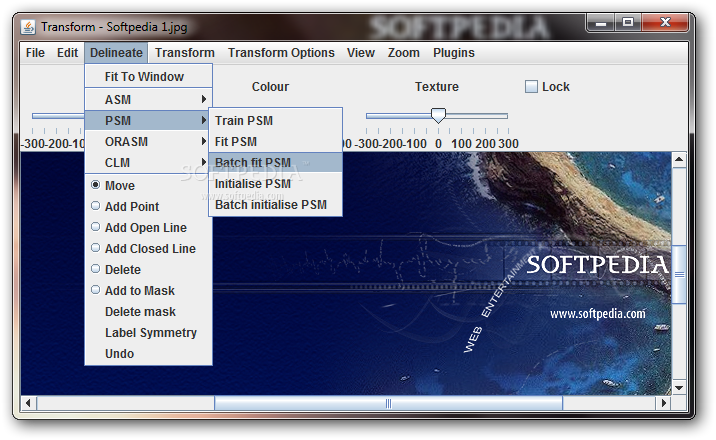Select Fit PSM
Image resolution: width=716 pixels, height=440 pixels.
point(275,141)
